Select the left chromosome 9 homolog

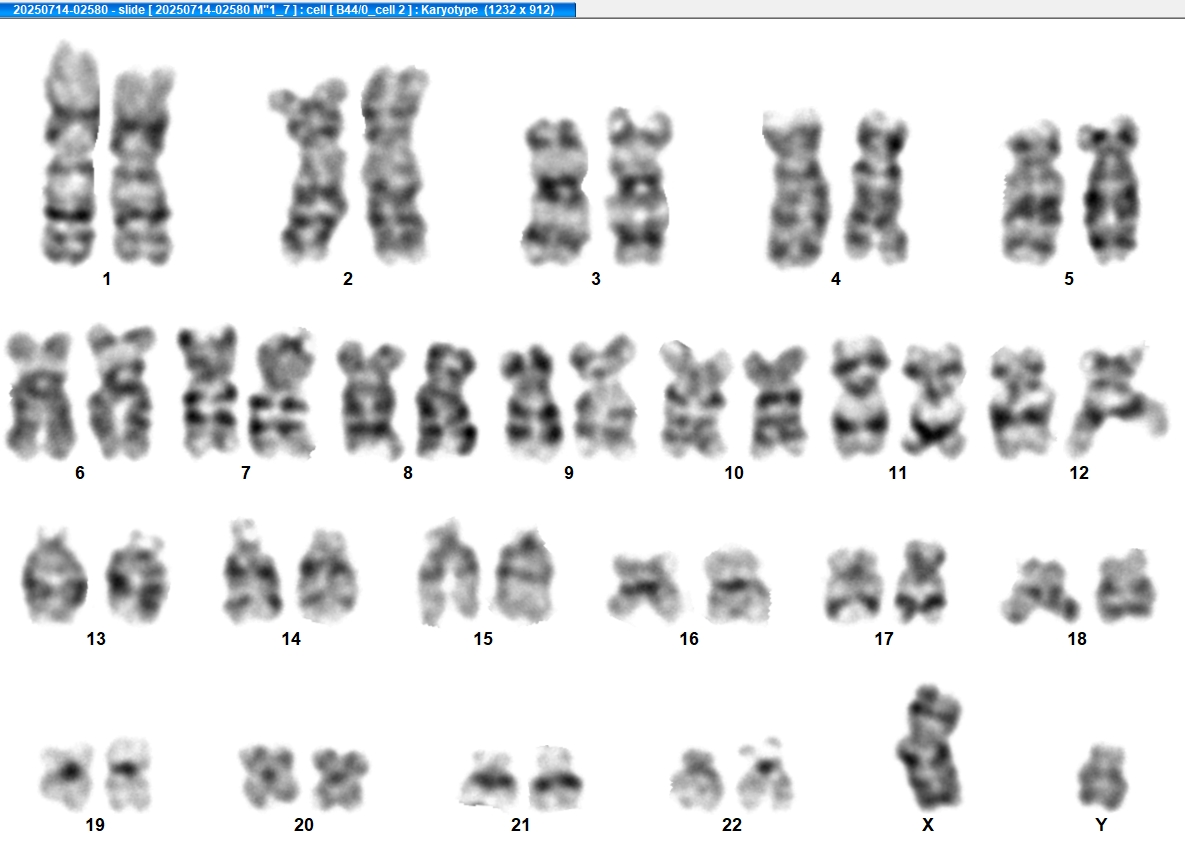point(531,402)
